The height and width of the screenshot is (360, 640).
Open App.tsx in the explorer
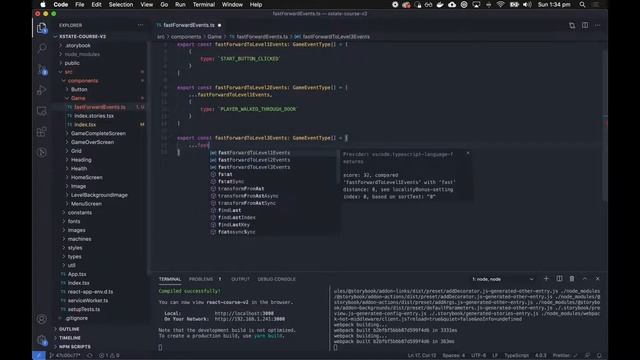77,274
